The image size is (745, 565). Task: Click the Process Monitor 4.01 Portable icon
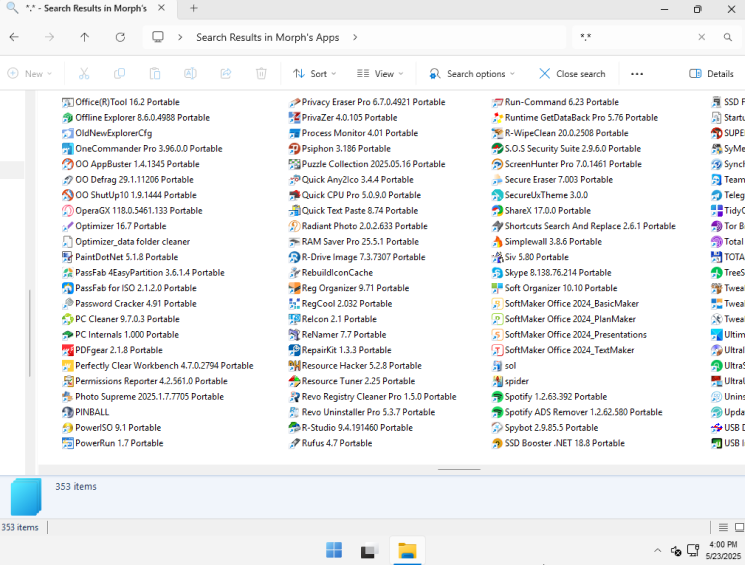click(x=294, y=134)
